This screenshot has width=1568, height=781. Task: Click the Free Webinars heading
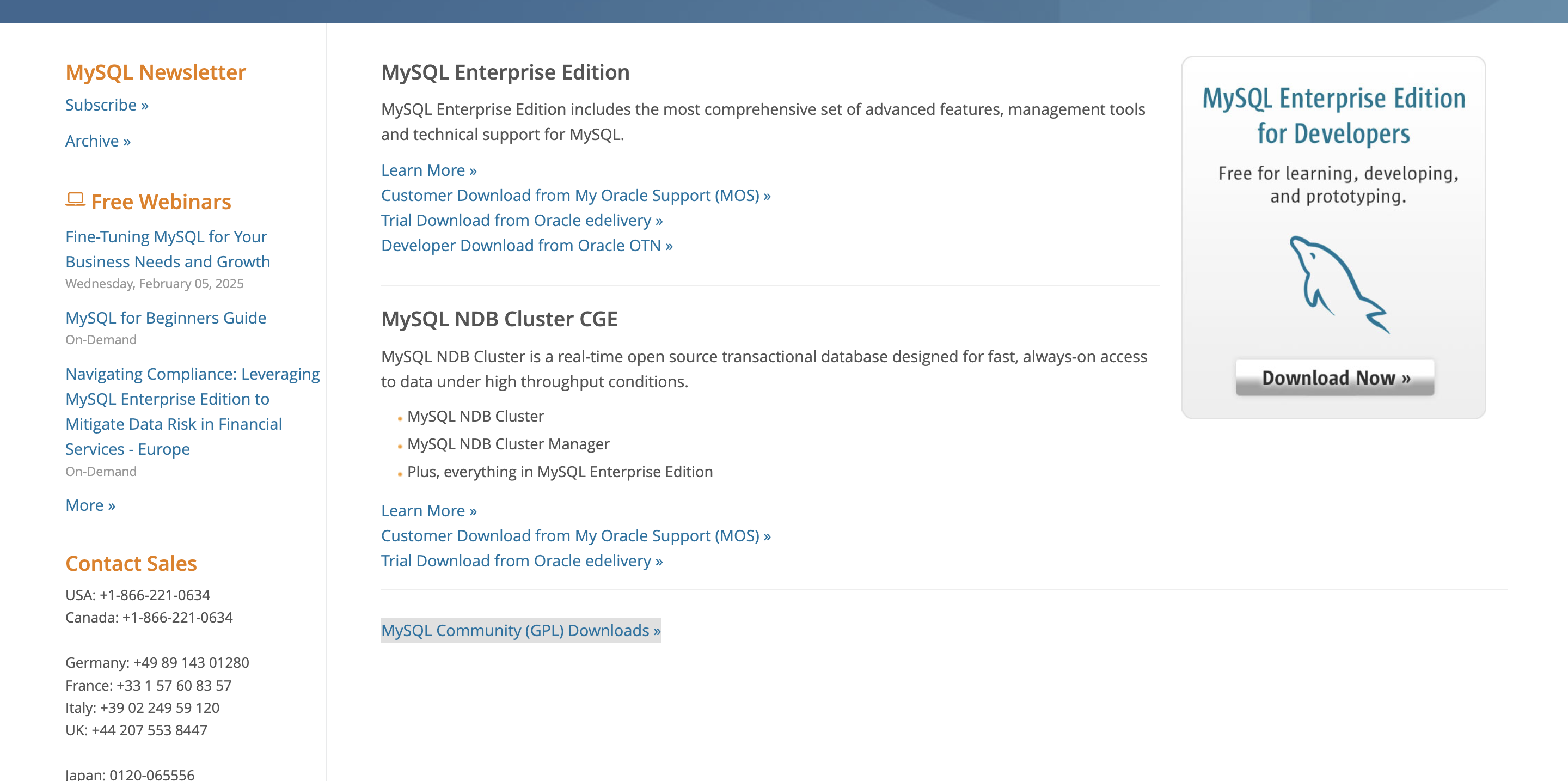[161, 202]
